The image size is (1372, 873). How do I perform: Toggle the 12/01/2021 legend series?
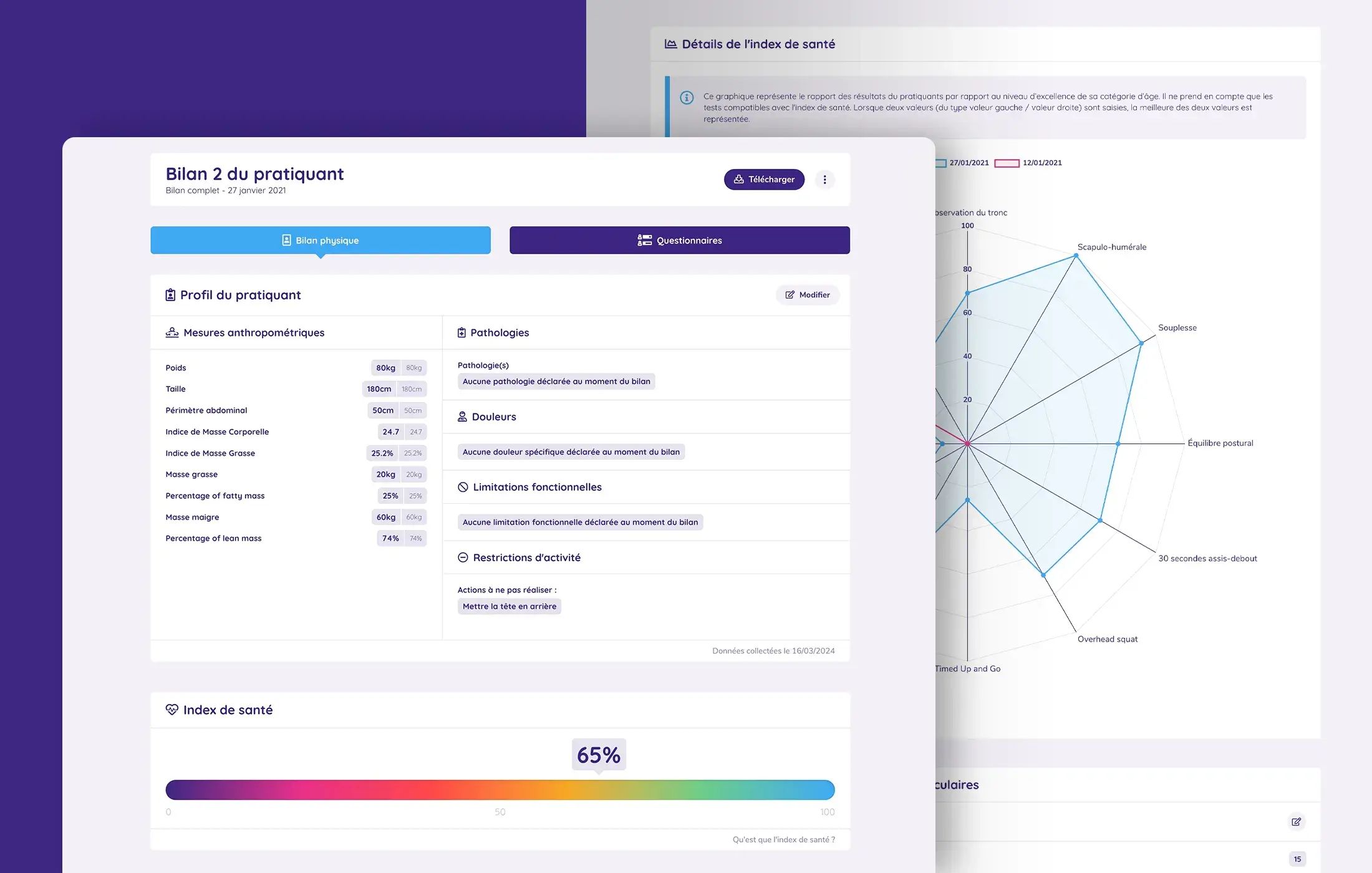[x=1028, y=163]
